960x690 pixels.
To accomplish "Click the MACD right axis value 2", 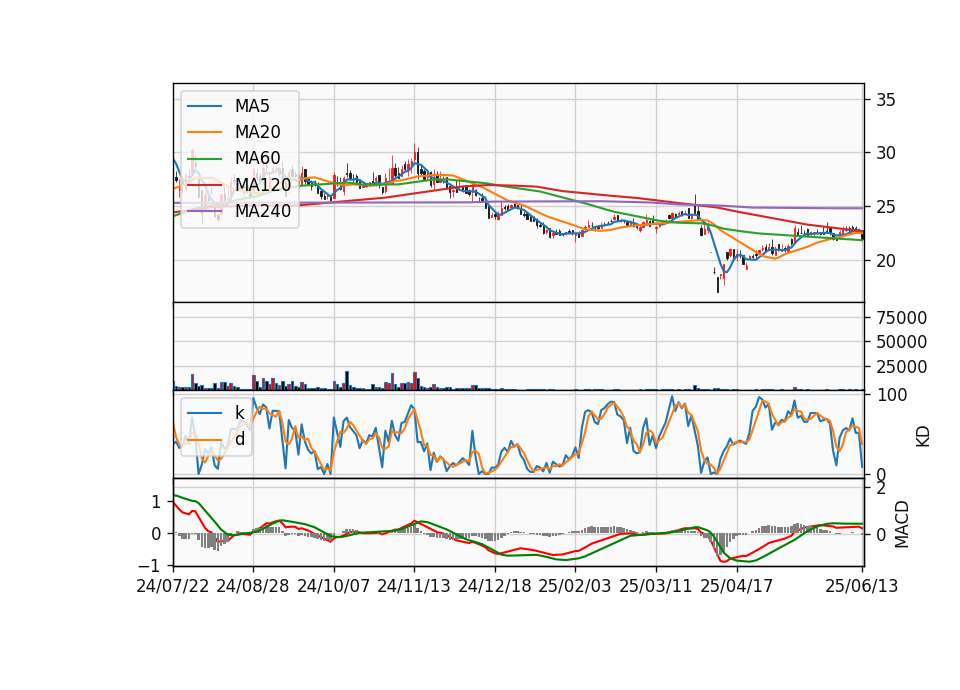I will tap(881, 489).
